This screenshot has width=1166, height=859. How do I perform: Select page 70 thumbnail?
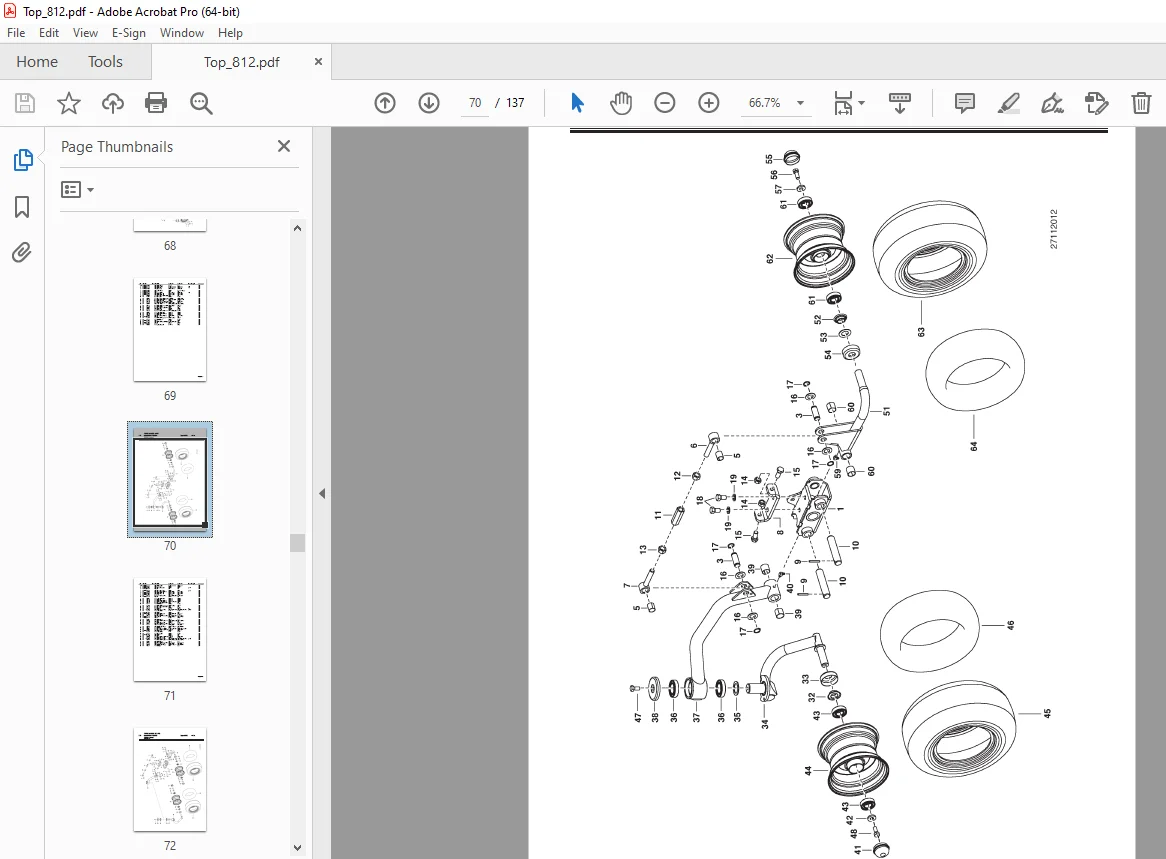click(170, 480)
